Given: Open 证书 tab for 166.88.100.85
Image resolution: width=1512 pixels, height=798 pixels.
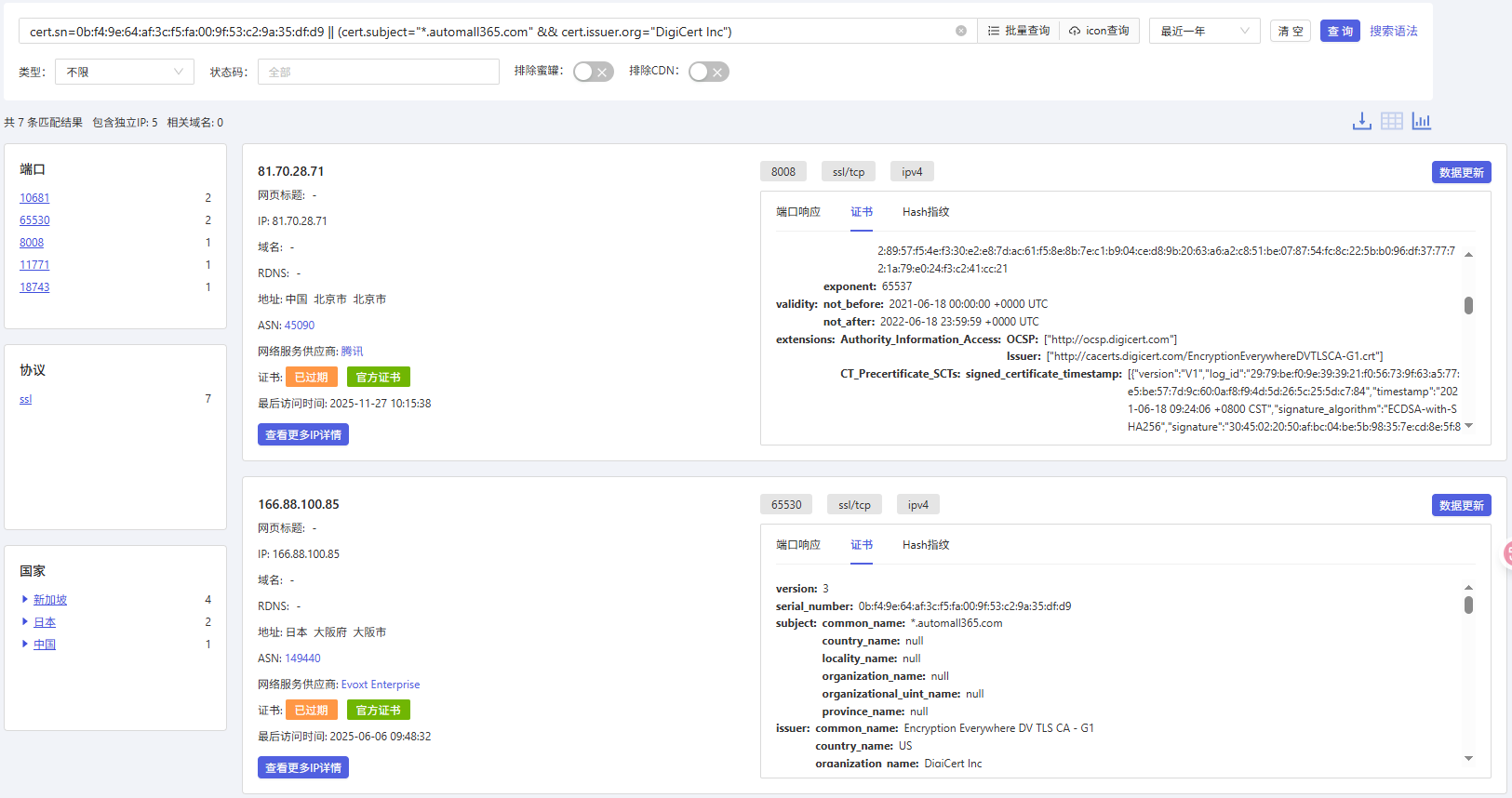Looking at the screenshot, I should (862, 545).
